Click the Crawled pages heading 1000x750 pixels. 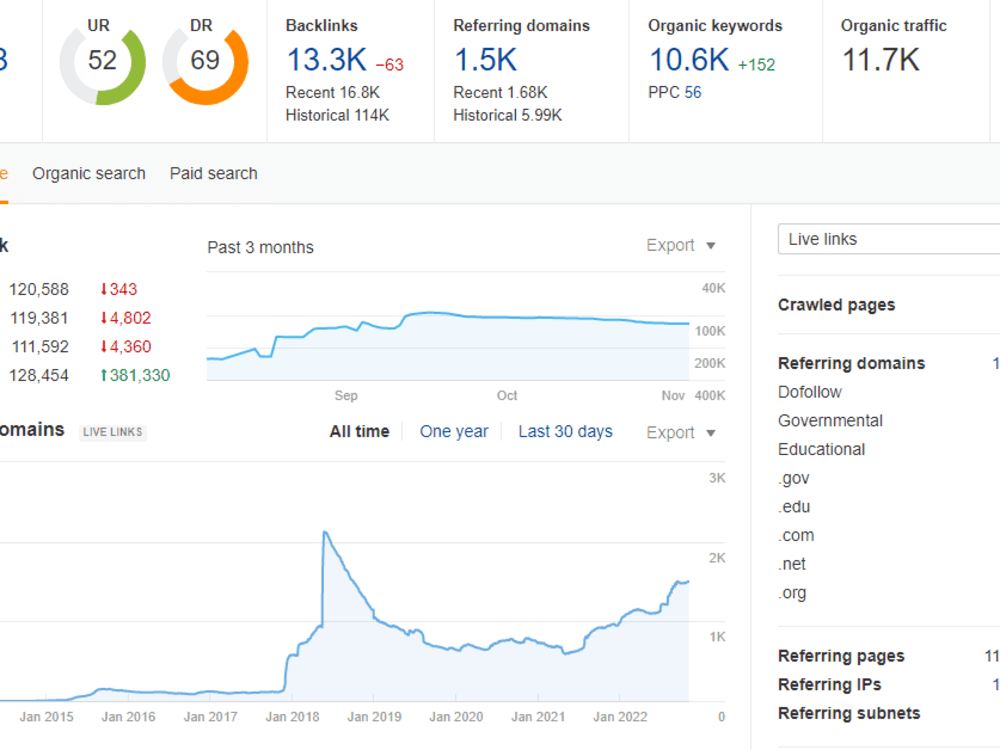(x=836, y=305)
